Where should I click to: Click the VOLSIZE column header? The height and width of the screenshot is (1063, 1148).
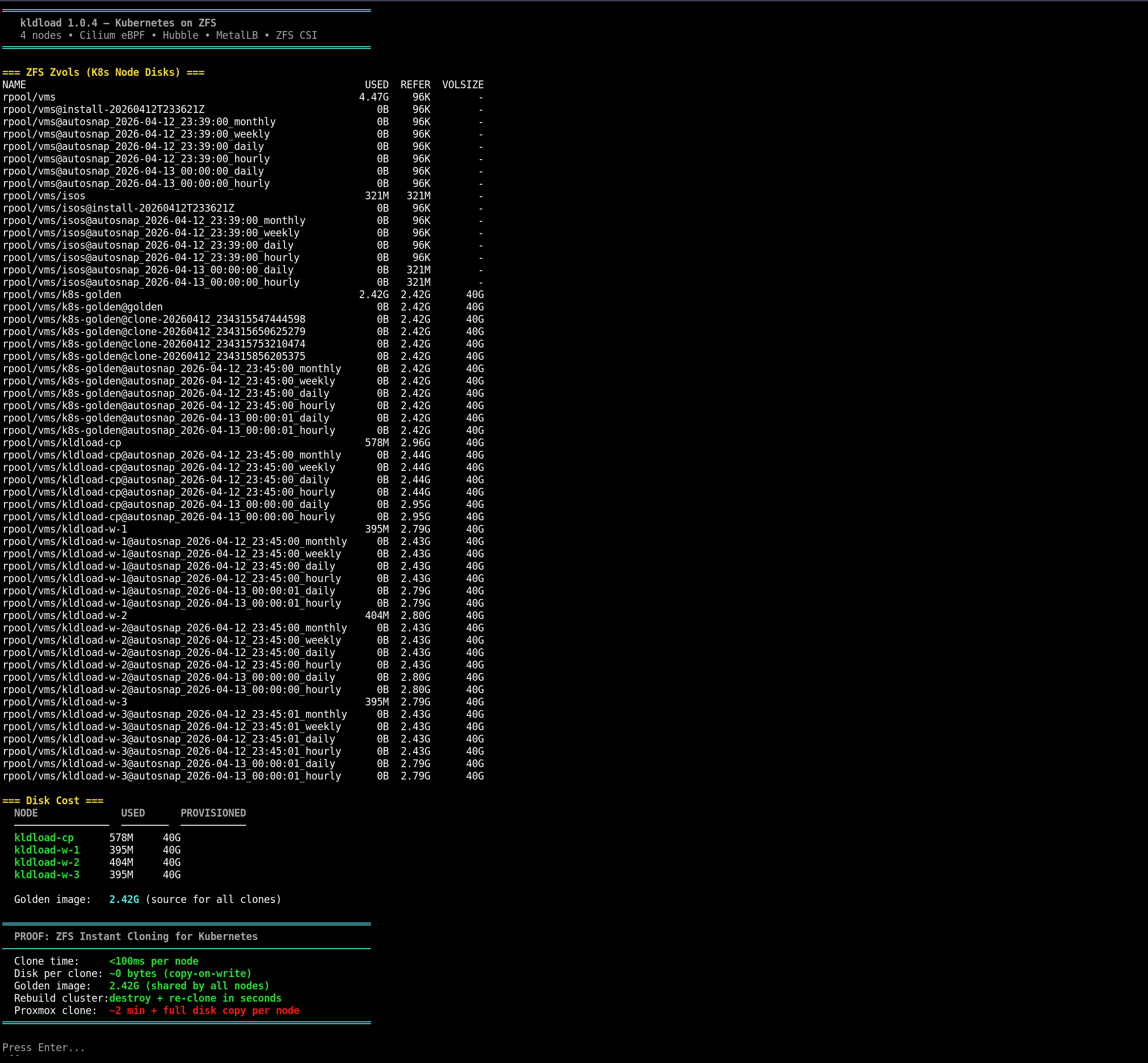pyautogui.click(x=463, y=85)
